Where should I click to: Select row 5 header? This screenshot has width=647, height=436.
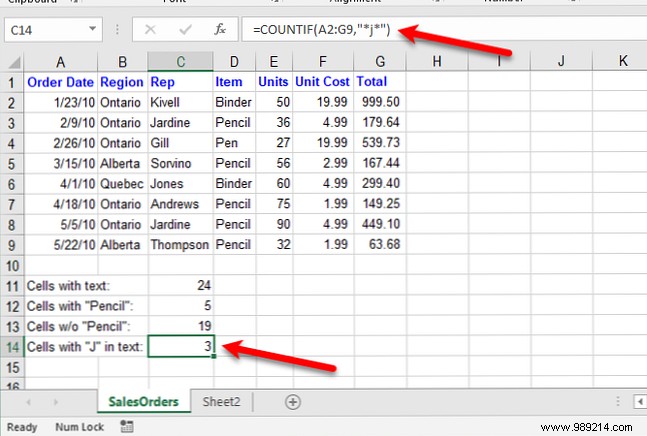(x=12, y=163)
